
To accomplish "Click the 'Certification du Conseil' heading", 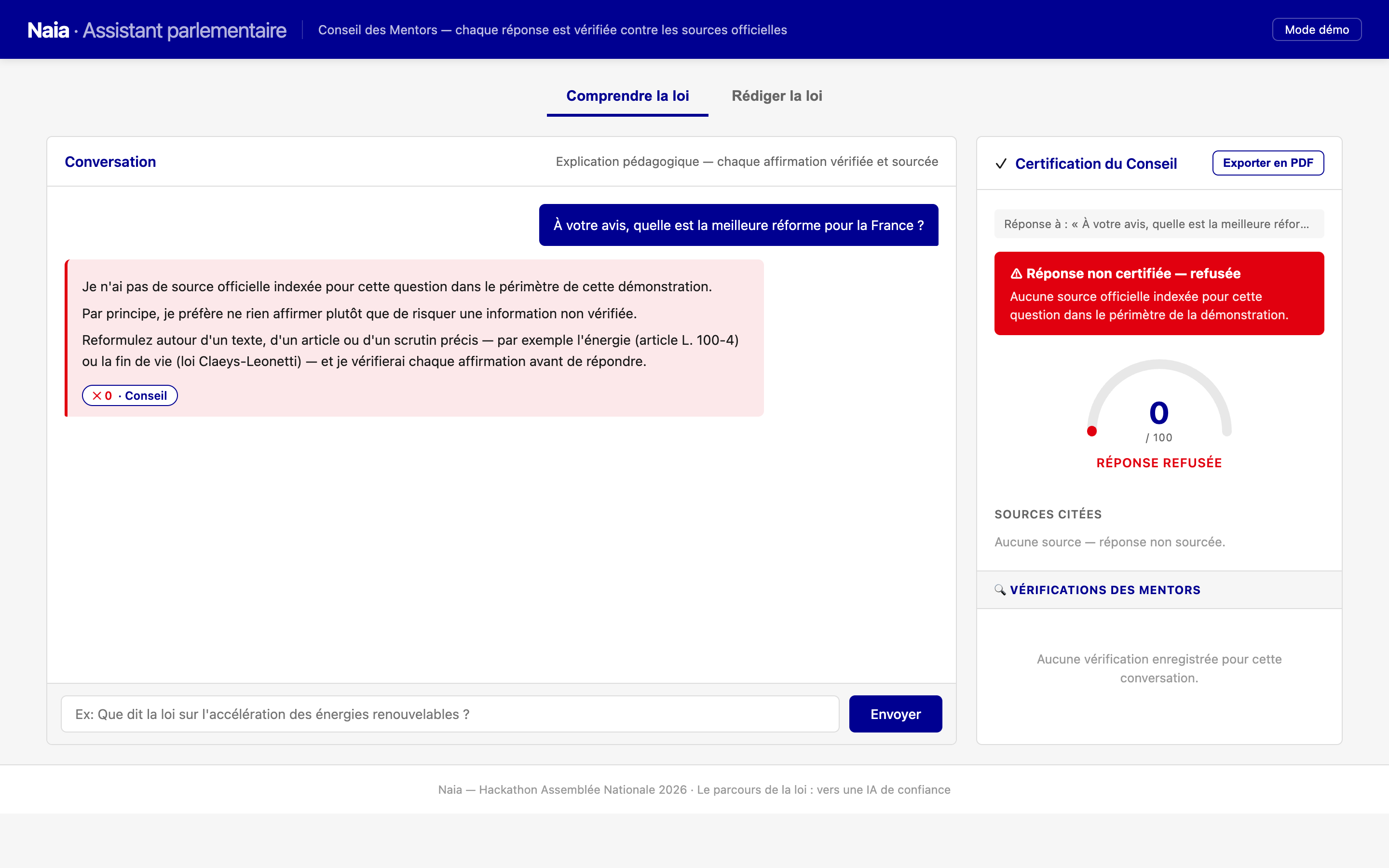I will click(x=1096, y=163).
